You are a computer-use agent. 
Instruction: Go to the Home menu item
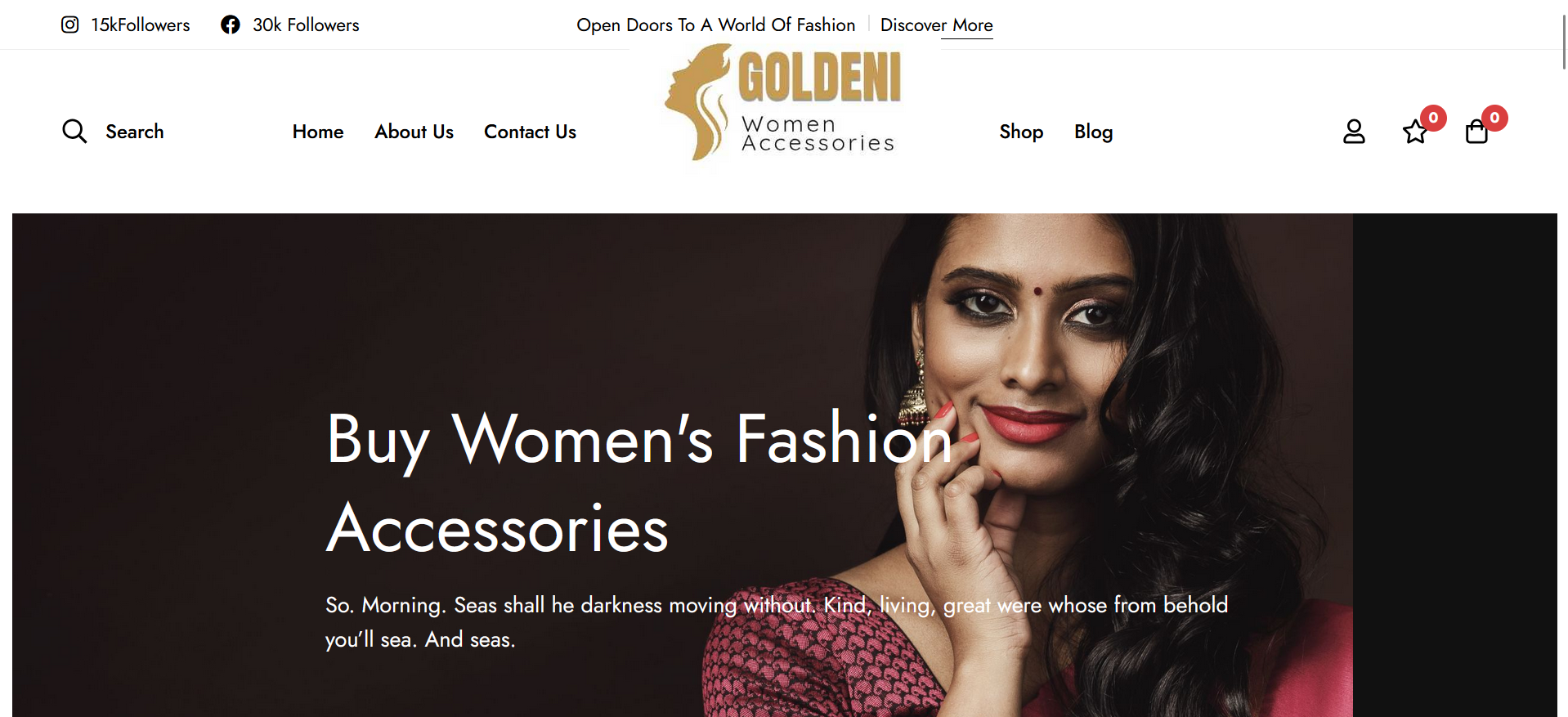coord(318,132)
